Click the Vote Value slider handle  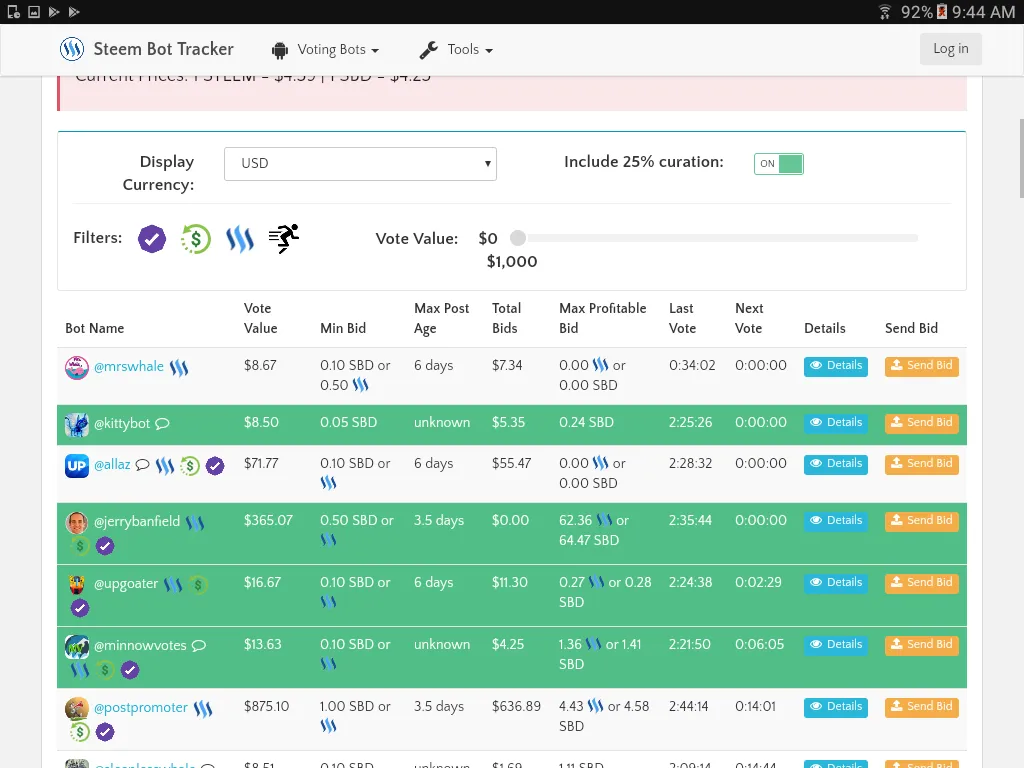[518, 238]
